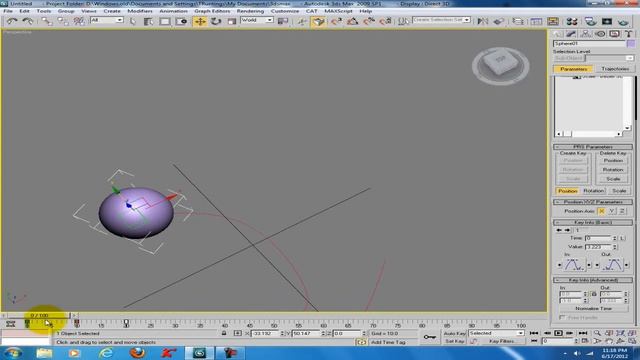Image resolution: width=640 pixels, height=360 pixels.
Task: Open the File menu
Action: [8, 11]
